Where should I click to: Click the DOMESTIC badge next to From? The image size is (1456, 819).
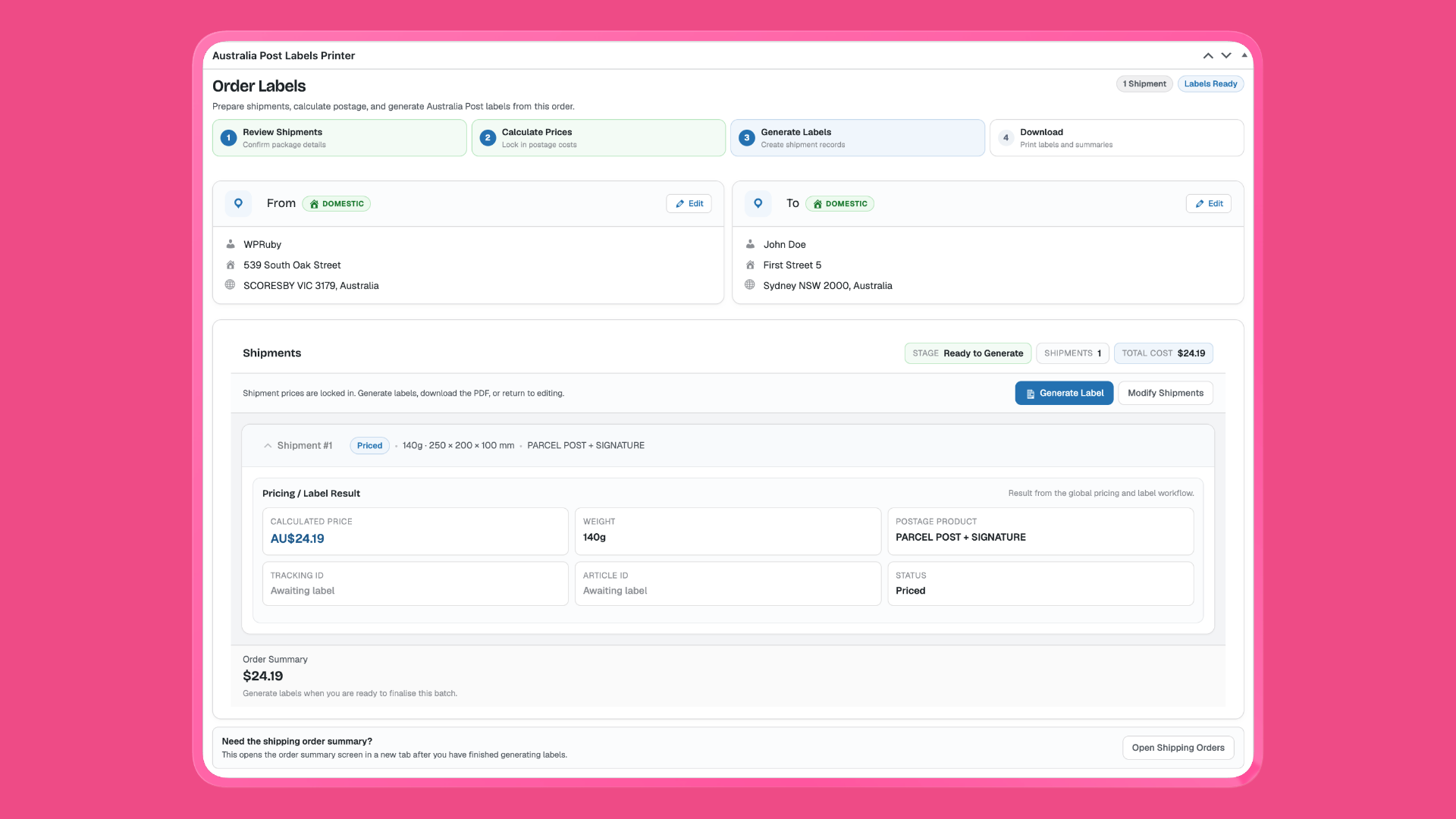click(336, 204)
